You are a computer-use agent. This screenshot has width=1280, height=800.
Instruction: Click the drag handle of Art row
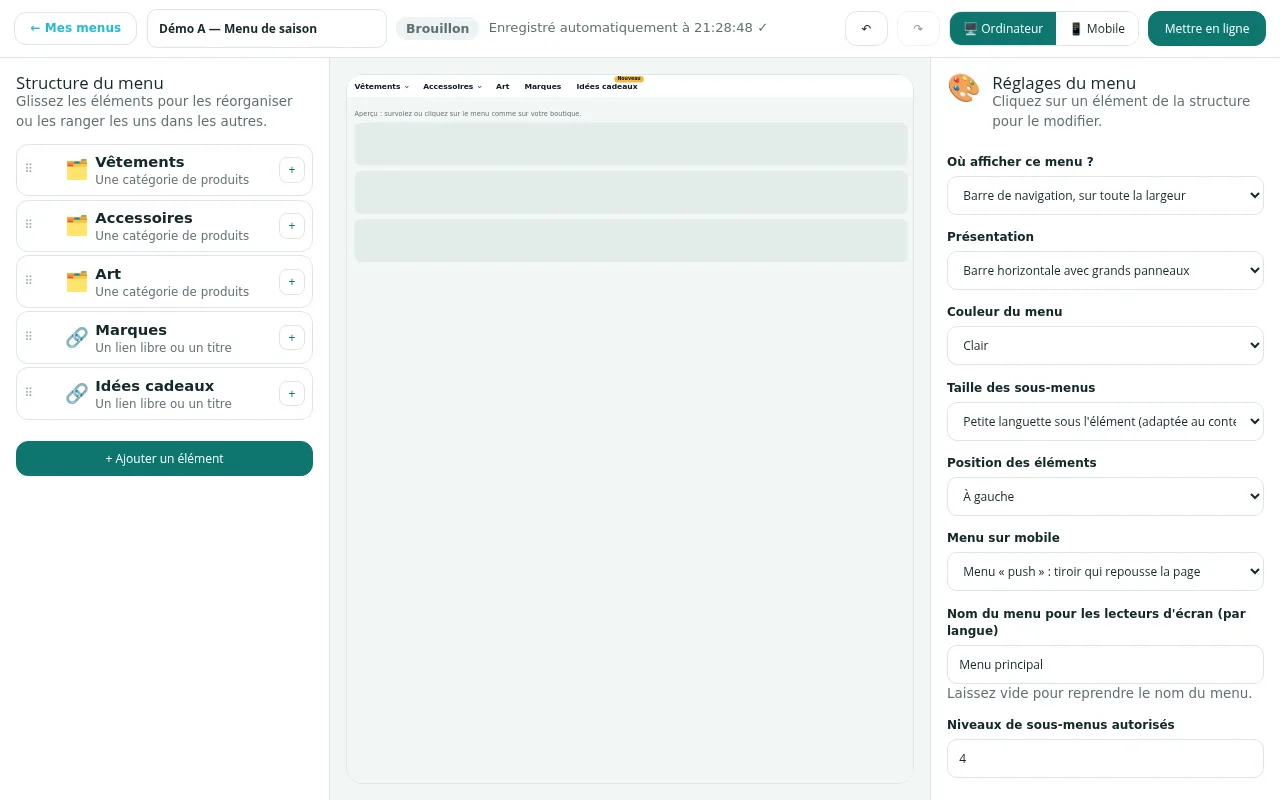click(x=29, y=281)
